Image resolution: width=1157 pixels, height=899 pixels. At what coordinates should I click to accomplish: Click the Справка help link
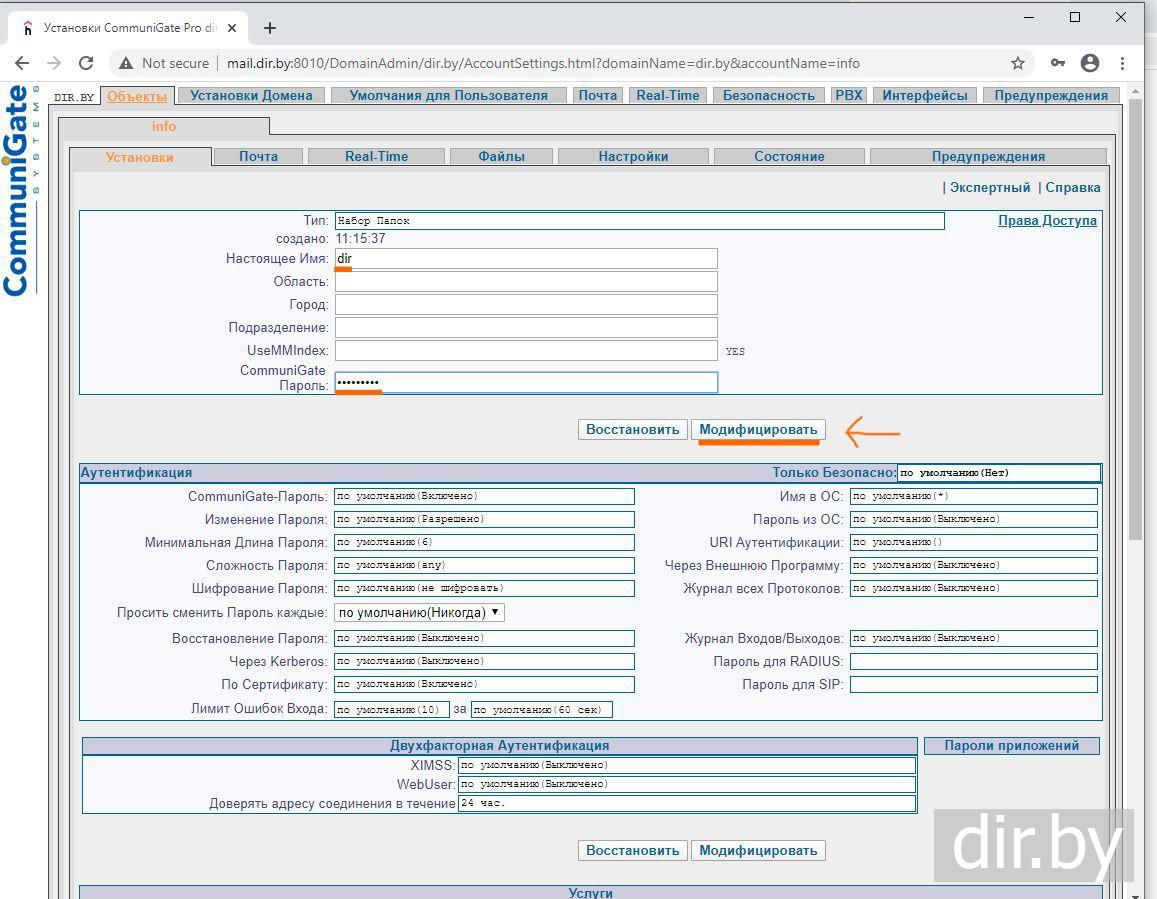click(1072, 187)
